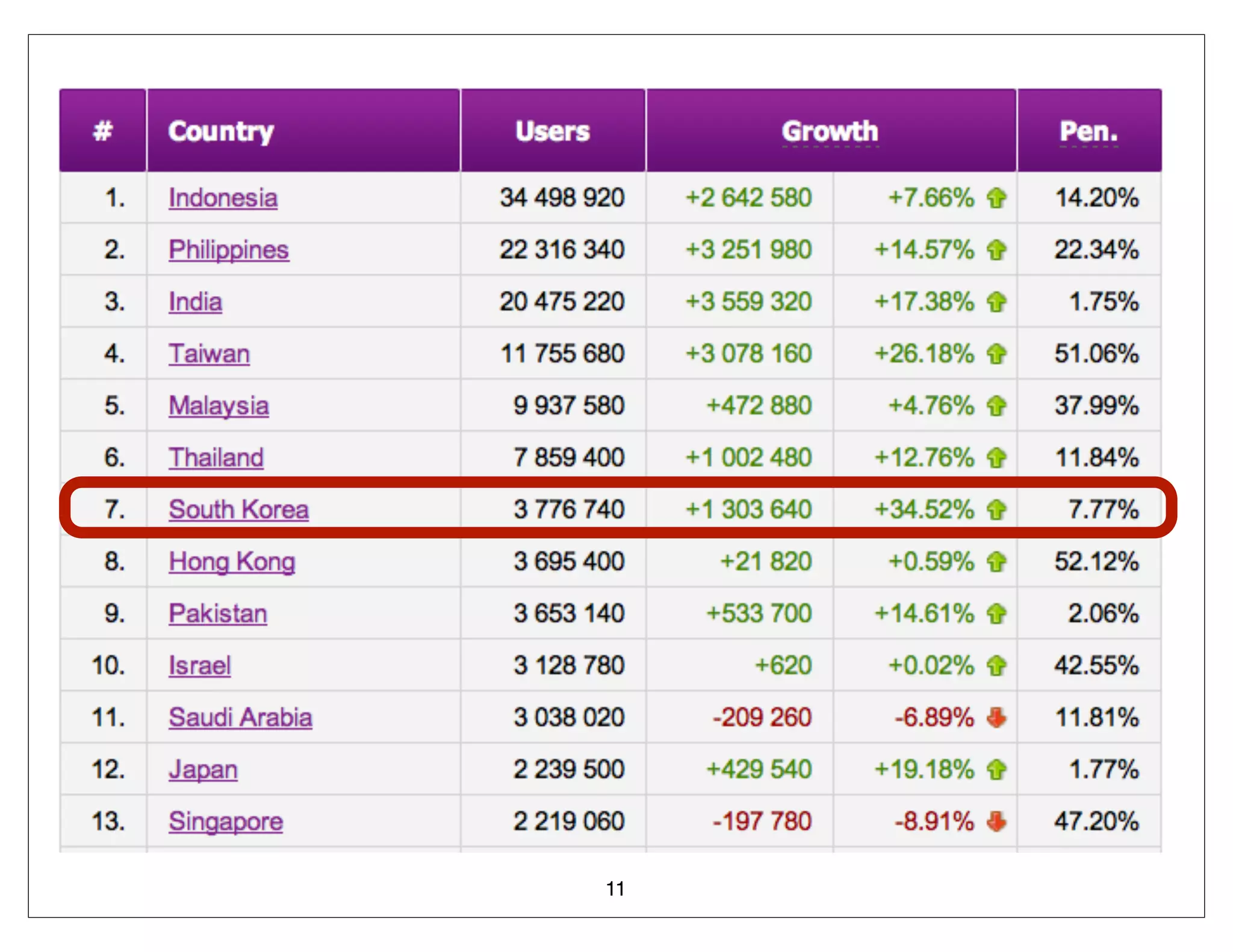Open the Philippines country link
This screenshot has width=1233, height=952.
[x=228, y=250]
